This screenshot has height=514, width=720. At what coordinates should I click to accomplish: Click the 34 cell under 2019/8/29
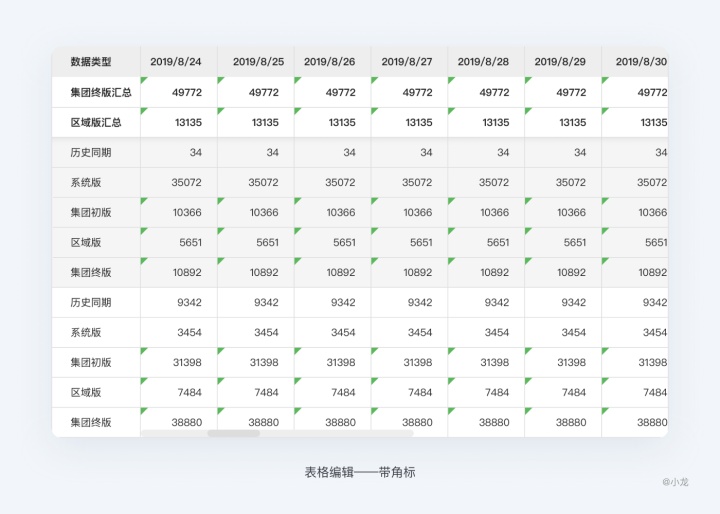click(x=563, y=153)
